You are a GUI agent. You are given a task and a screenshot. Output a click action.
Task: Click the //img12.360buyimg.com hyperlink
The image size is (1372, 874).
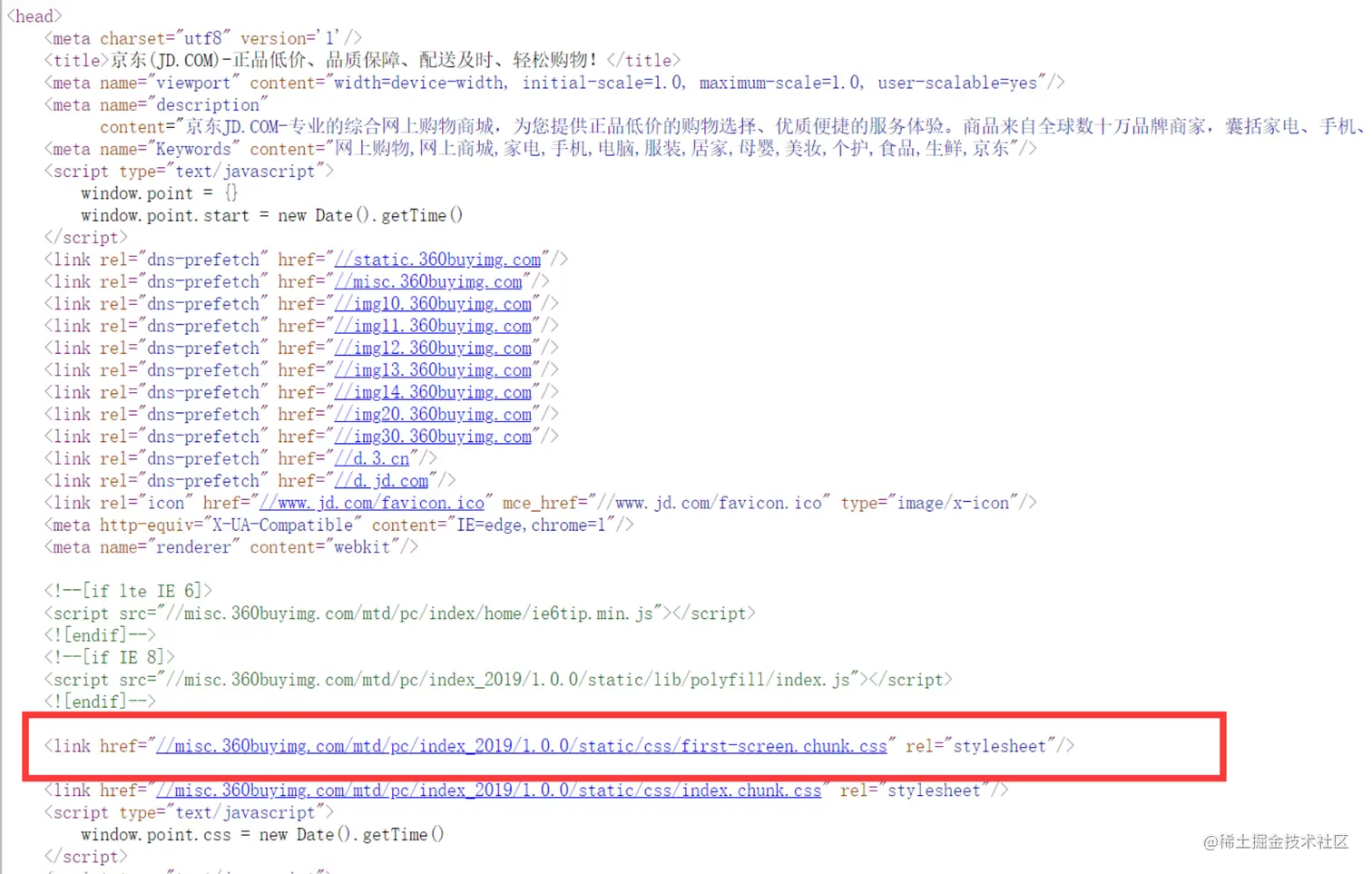[x=433, y=348]
